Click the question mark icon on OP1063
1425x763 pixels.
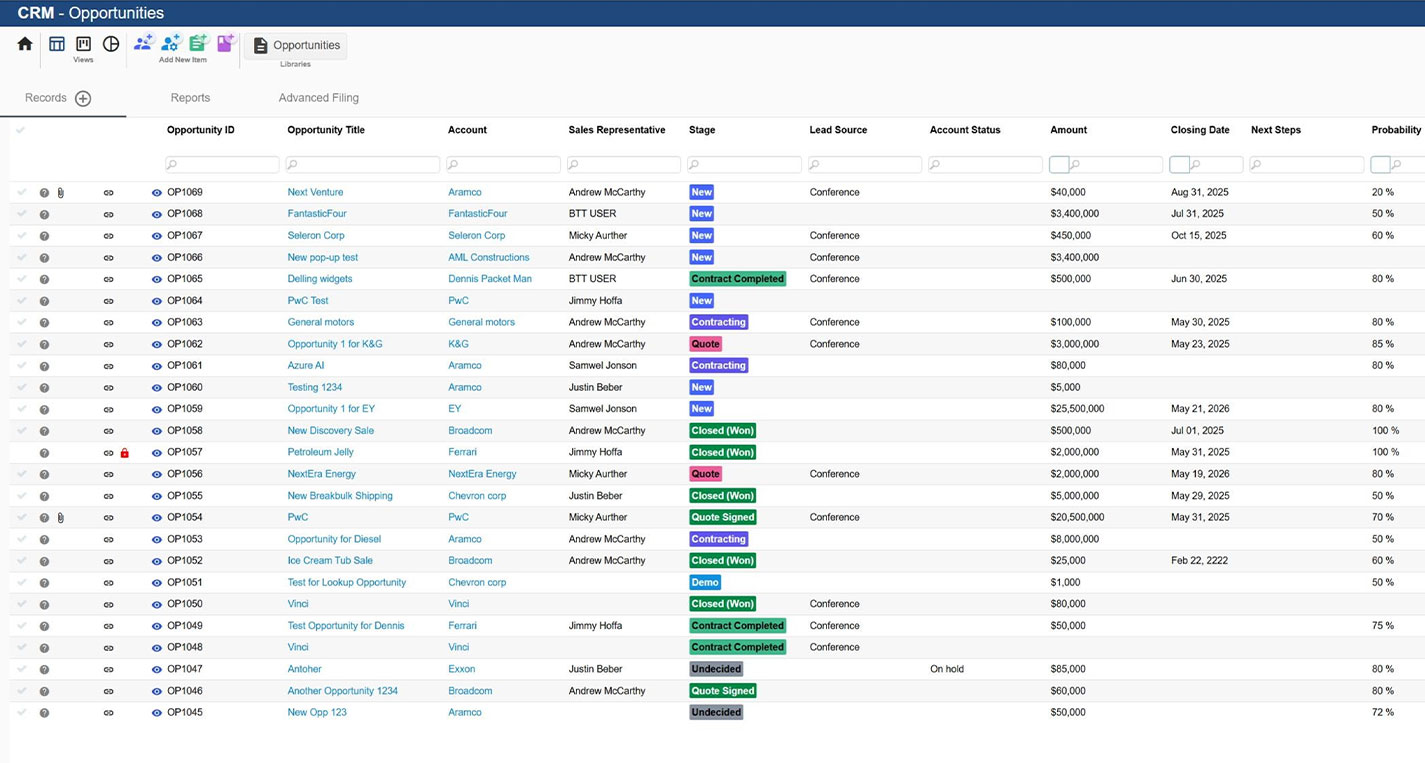(x=44, y=323)
